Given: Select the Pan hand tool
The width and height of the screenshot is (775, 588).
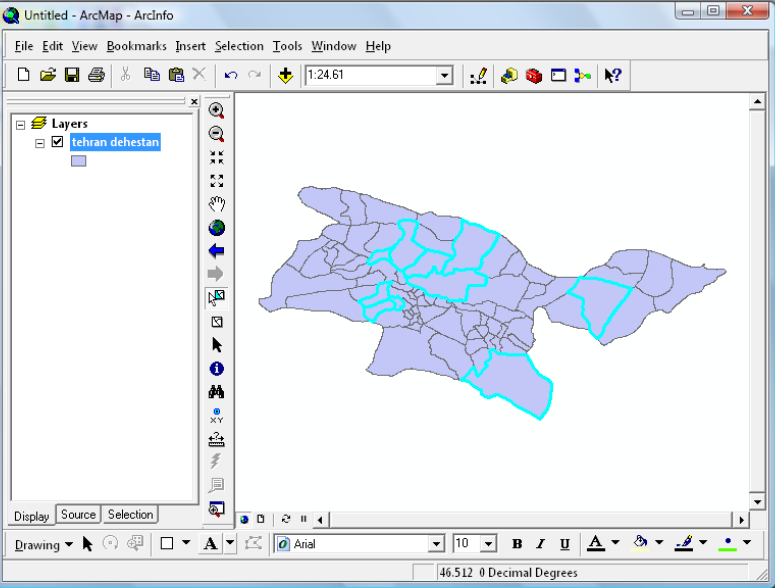Looking at the screenshot, I should [x=216, y=204].
